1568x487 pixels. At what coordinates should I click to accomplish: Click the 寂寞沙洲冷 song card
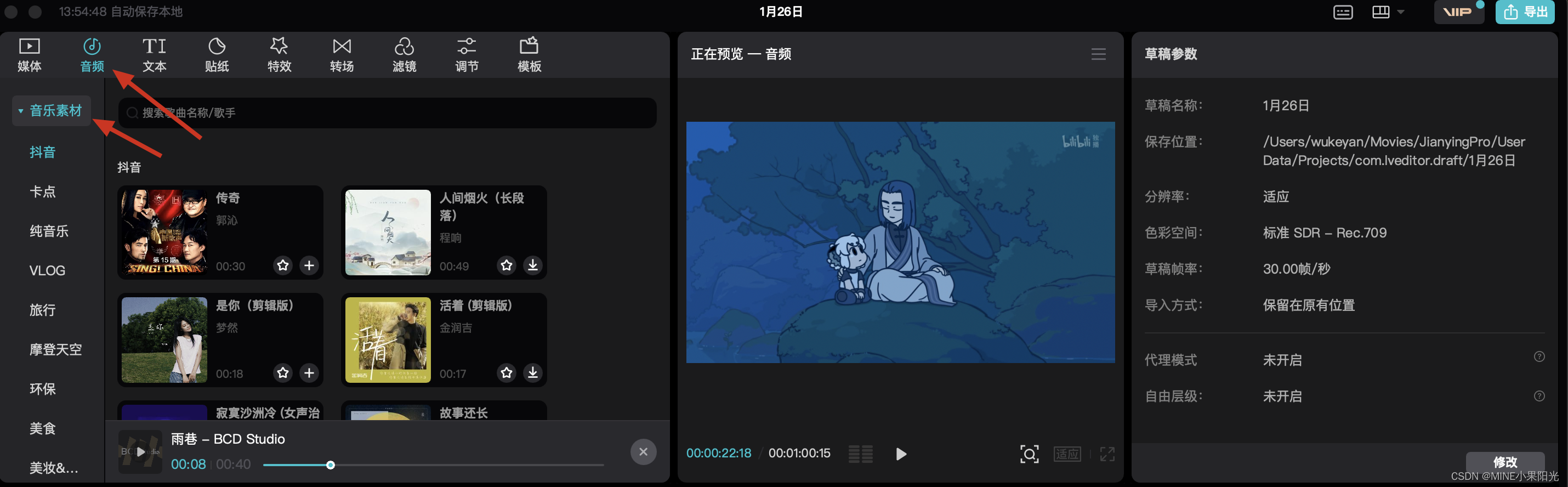click(220, 410)
